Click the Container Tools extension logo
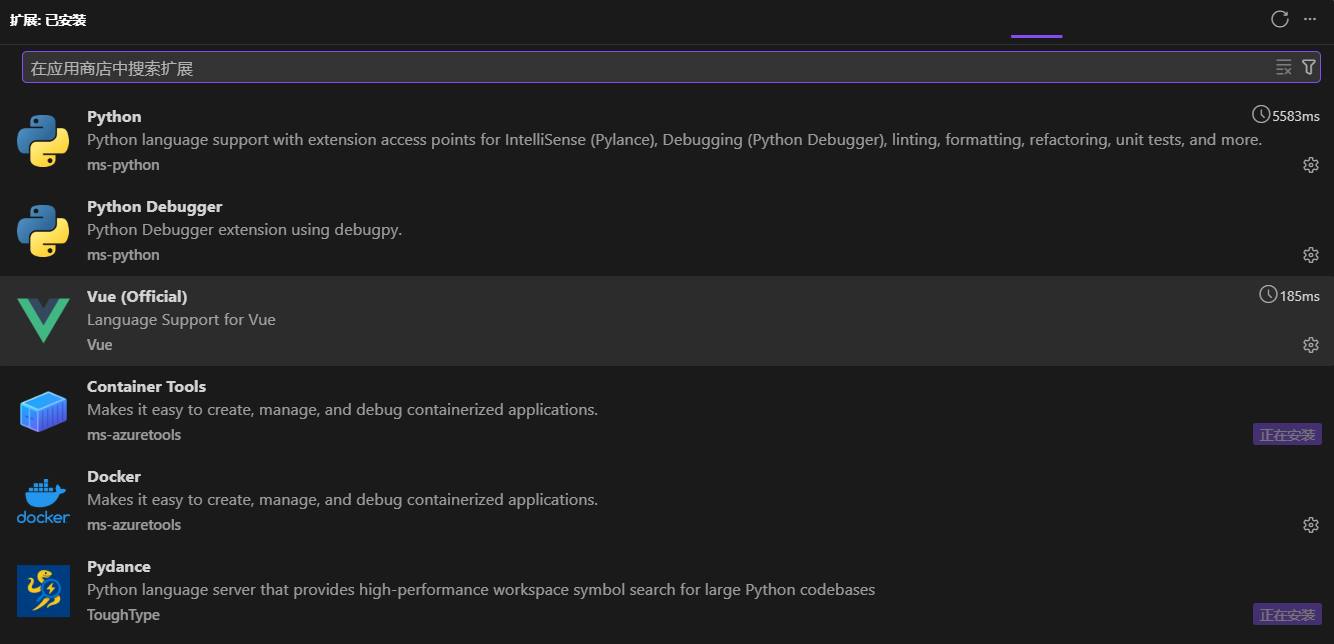 [x=43, y=411]
